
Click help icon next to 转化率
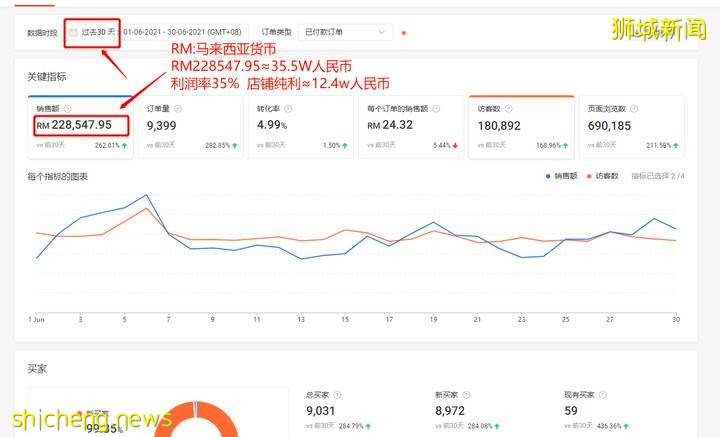tap(288, 109)
